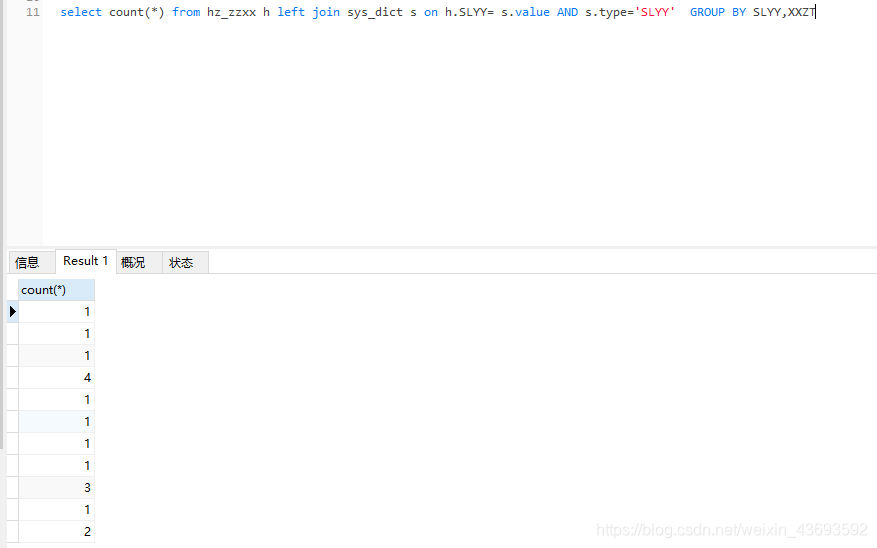Click the count(*) column header

[x=56, y=290]
